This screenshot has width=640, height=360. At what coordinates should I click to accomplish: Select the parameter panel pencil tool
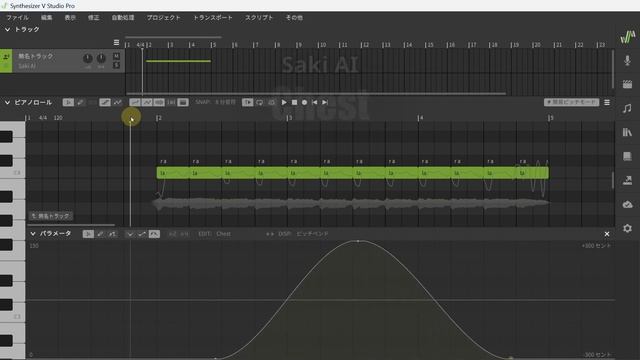(100, 234)
